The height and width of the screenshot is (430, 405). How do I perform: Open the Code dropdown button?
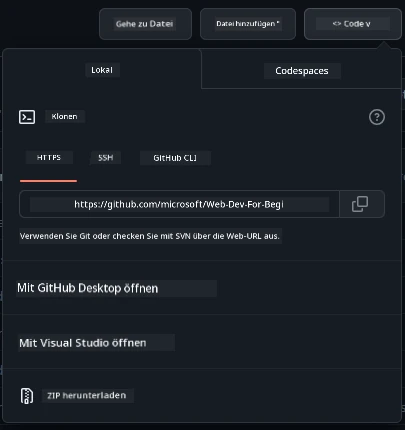(353, 24)
